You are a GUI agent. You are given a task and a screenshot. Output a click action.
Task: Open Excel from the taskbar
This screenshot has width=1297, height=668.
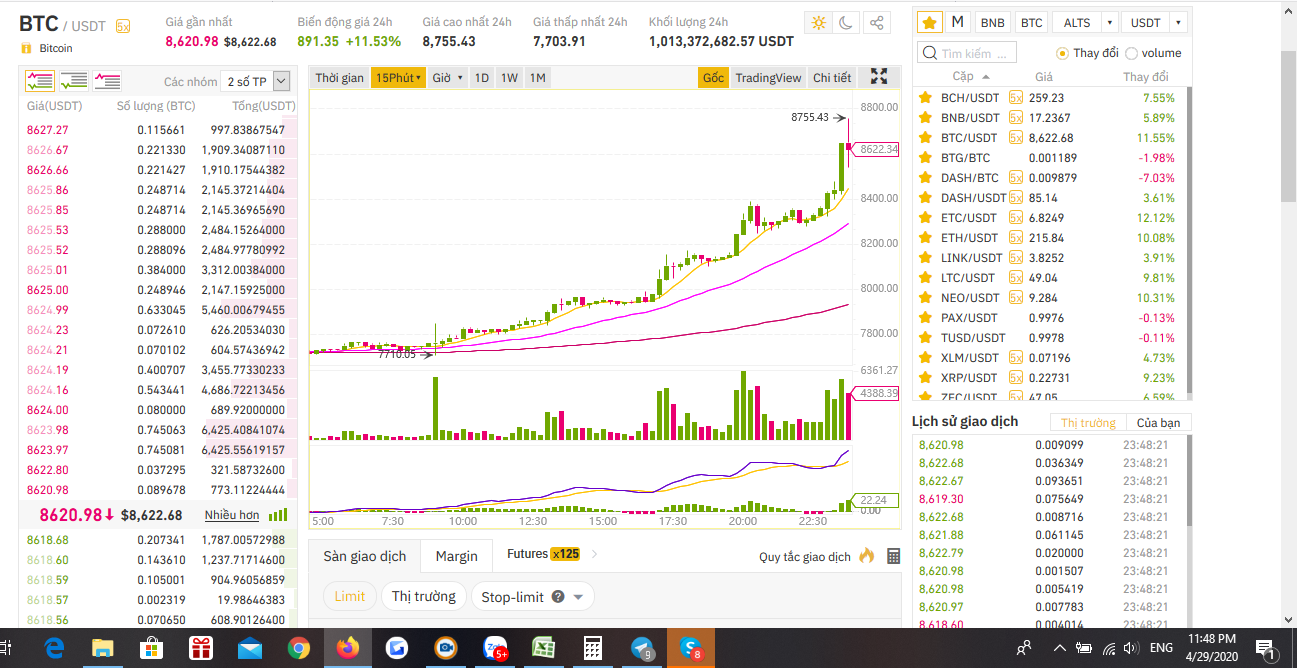[543, 648]
